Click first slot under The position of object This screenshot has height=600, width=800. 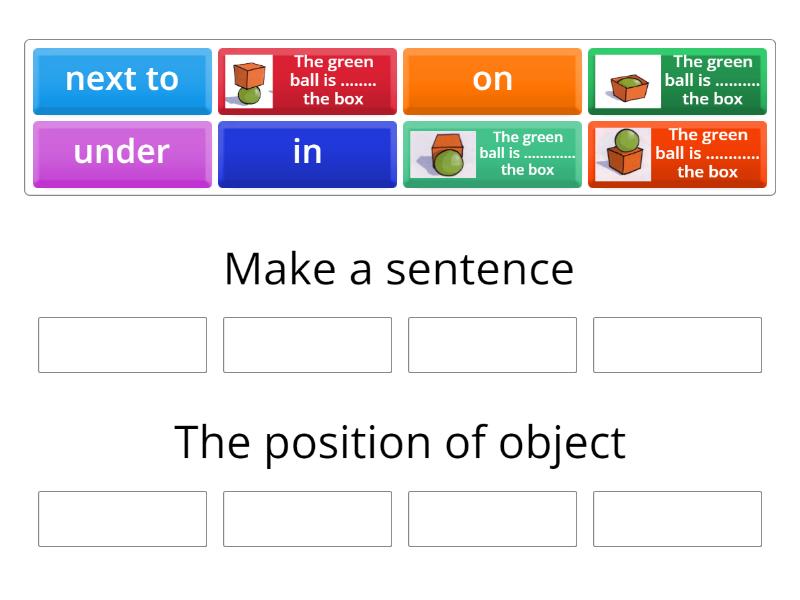click(122, 519)
